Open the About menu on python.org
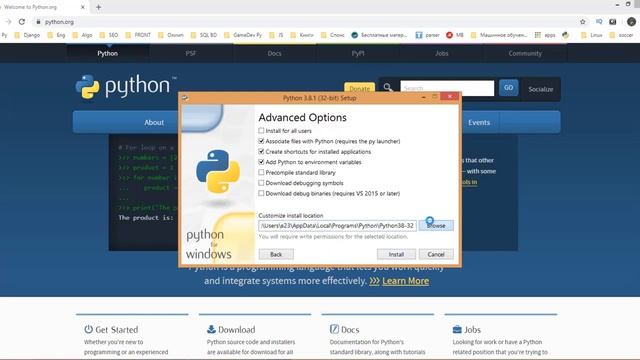640x360 pixels. point(154,122)
